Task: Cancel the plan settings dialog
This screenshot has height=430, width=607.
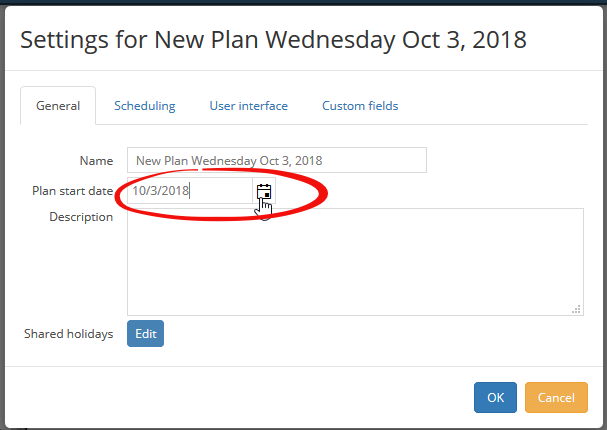Action: pyautogui.click(x=556, y=397)
